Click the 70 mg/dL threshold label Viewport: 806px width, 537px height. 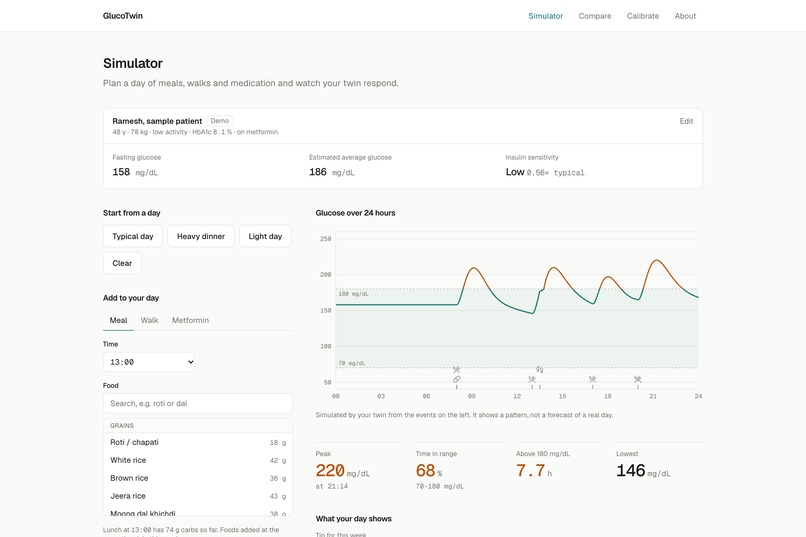tap(352, 363)
